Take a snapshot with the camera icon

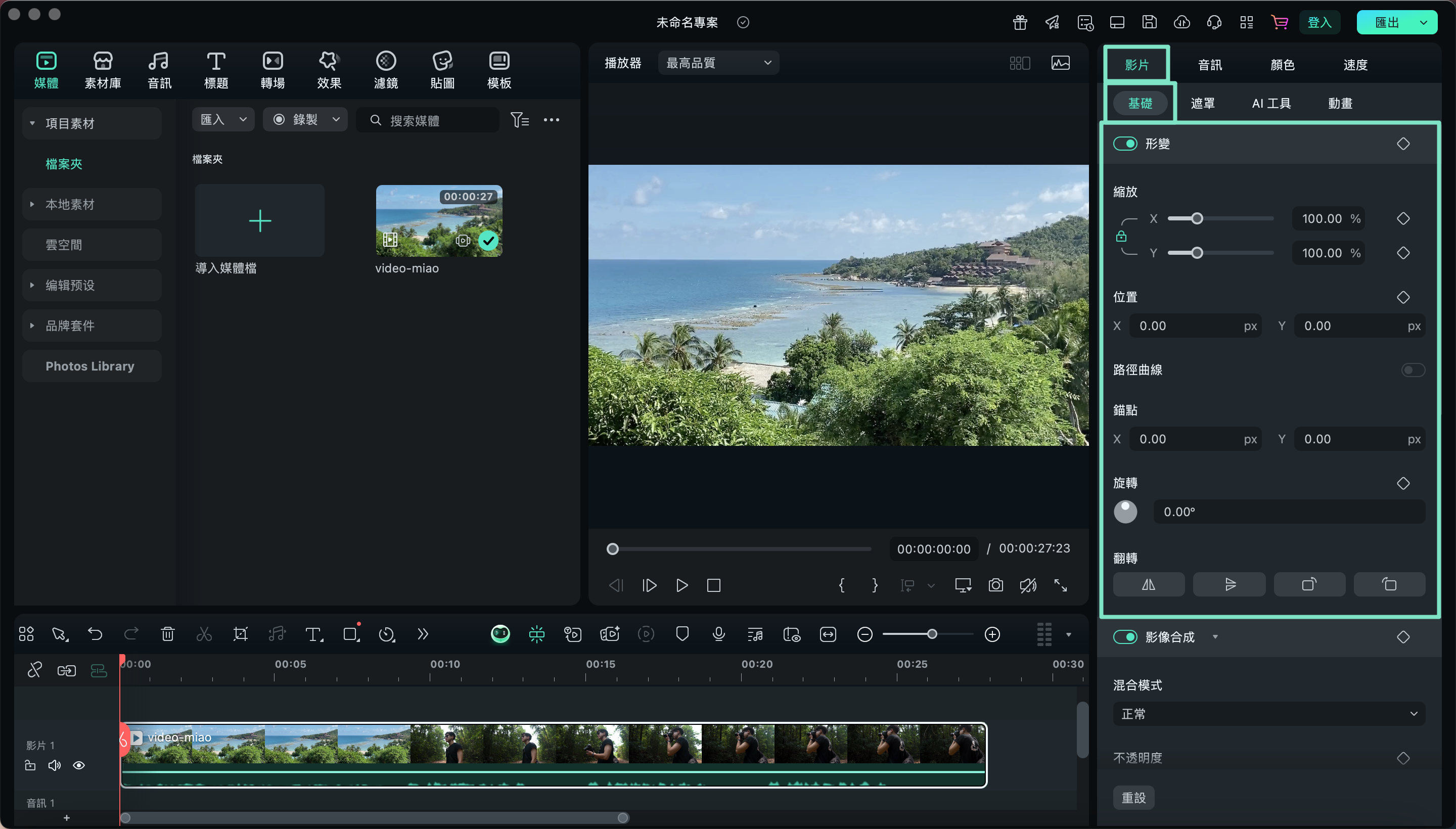click(995, 585)
